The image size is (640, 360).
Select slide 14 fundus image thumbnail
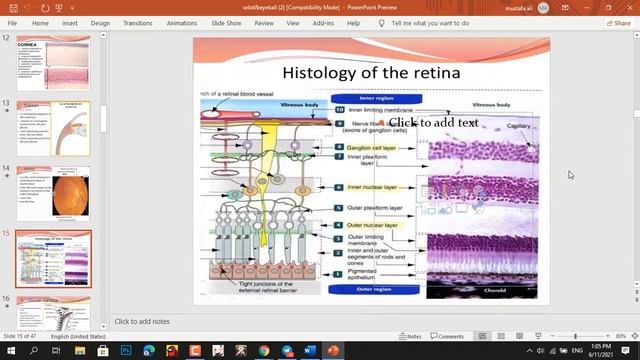[53, 193]
